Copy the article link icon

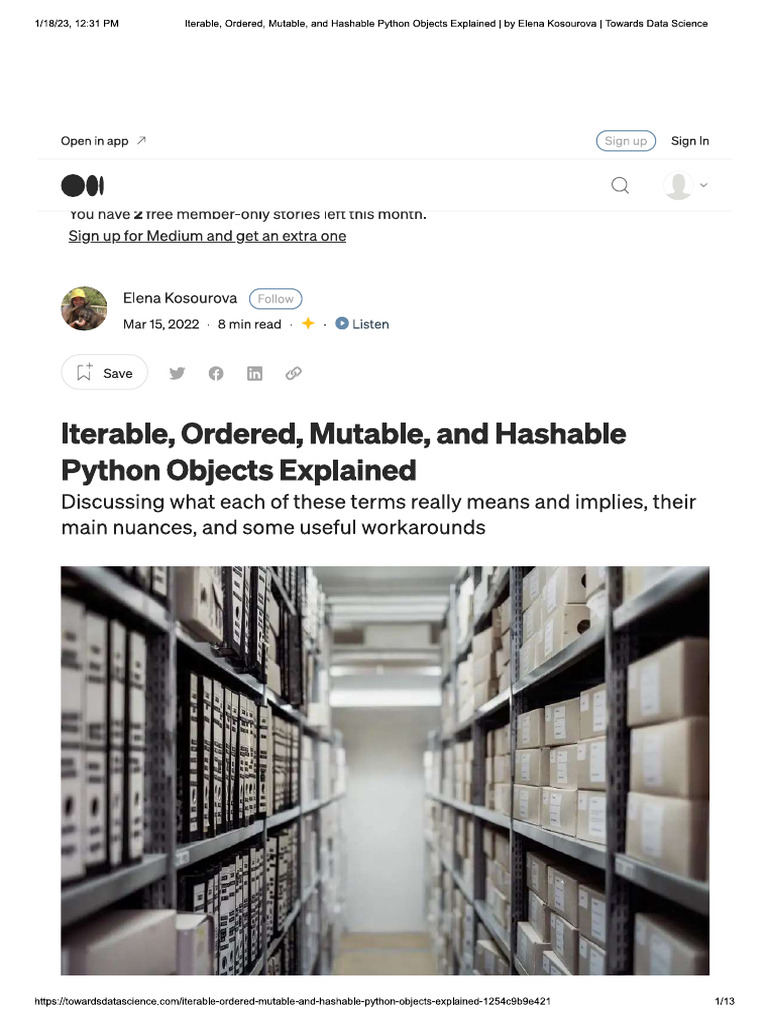(x=293, y=373)
